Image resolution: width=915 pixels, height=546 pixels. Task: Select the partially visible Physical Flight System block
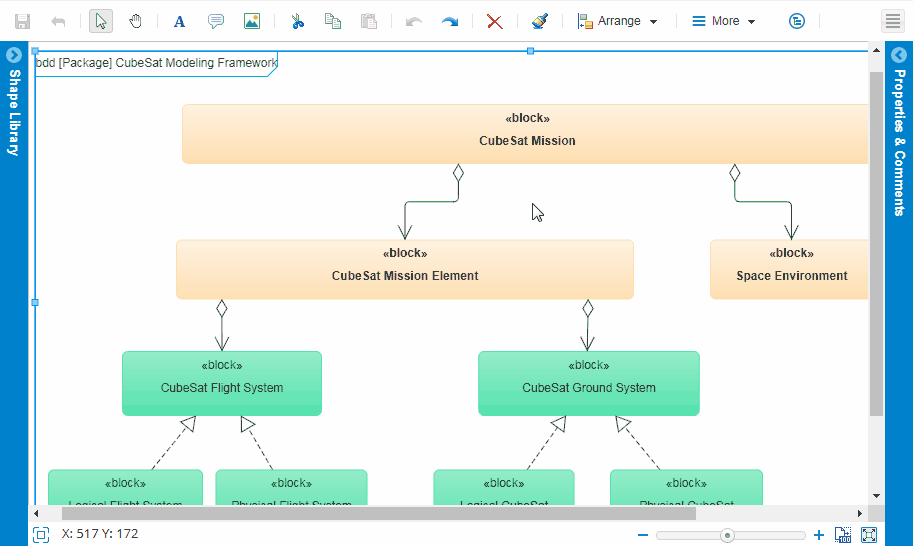(x=291, y=488)
